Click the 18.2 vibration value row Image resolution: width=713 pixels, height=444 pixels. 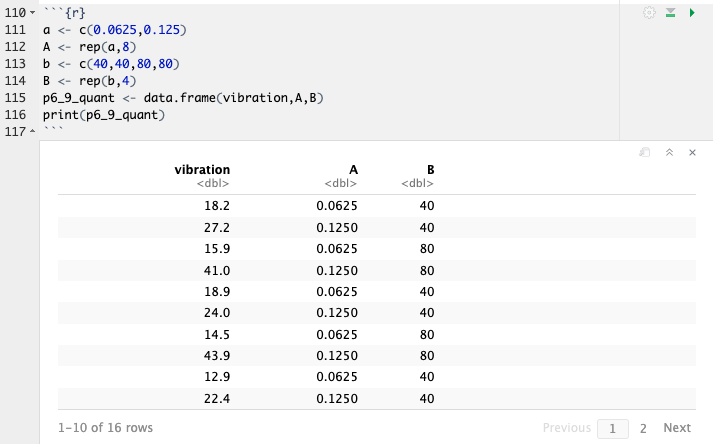pyautogui.click(x=217, y=205)
